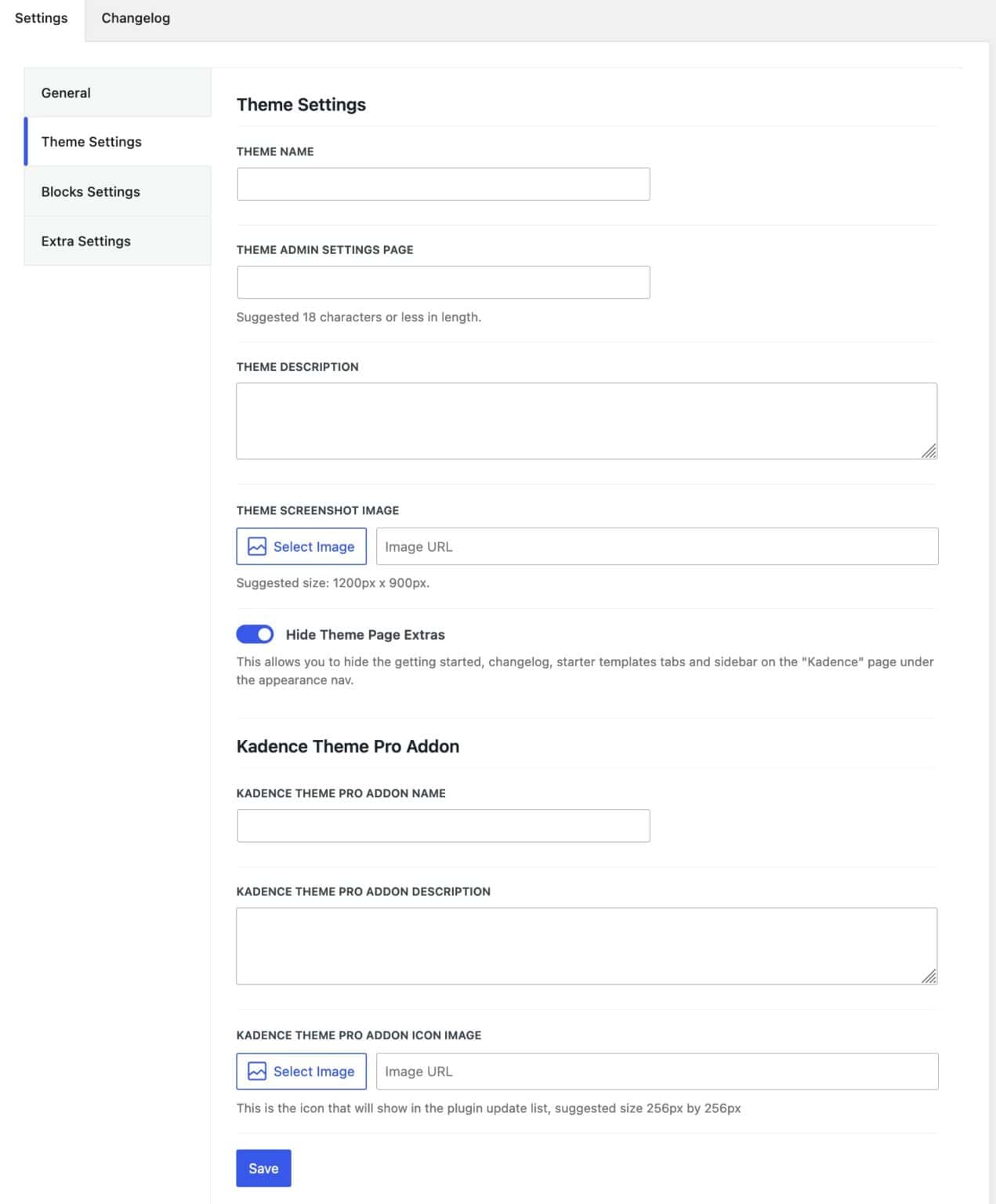
Task: Click the Image URL field for the theme screenshot
Action: coord(657,546)
